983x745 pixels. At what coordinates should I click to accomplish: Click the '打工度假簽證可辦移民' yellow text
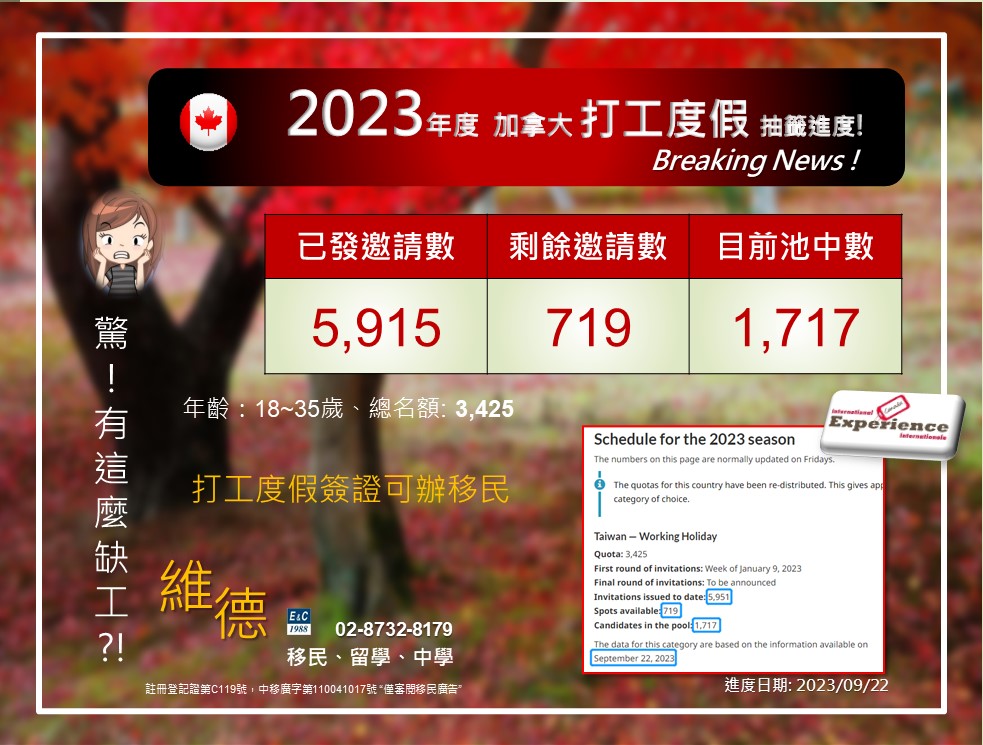[x=350, y=489]
